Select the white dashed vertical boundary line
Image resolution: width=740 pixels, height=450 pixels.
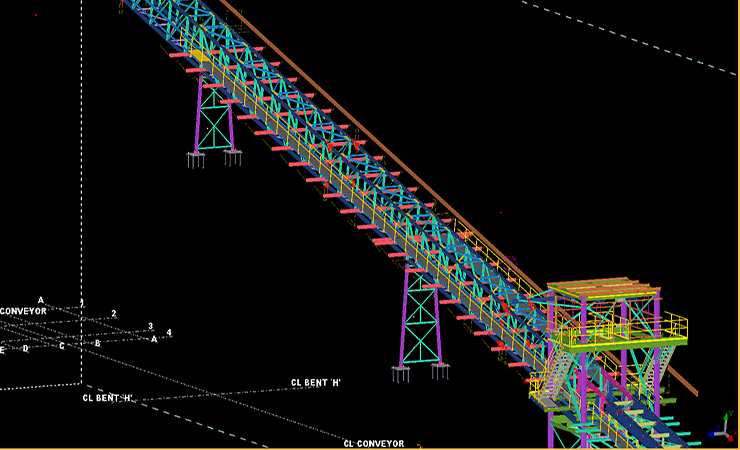(81, 200)
